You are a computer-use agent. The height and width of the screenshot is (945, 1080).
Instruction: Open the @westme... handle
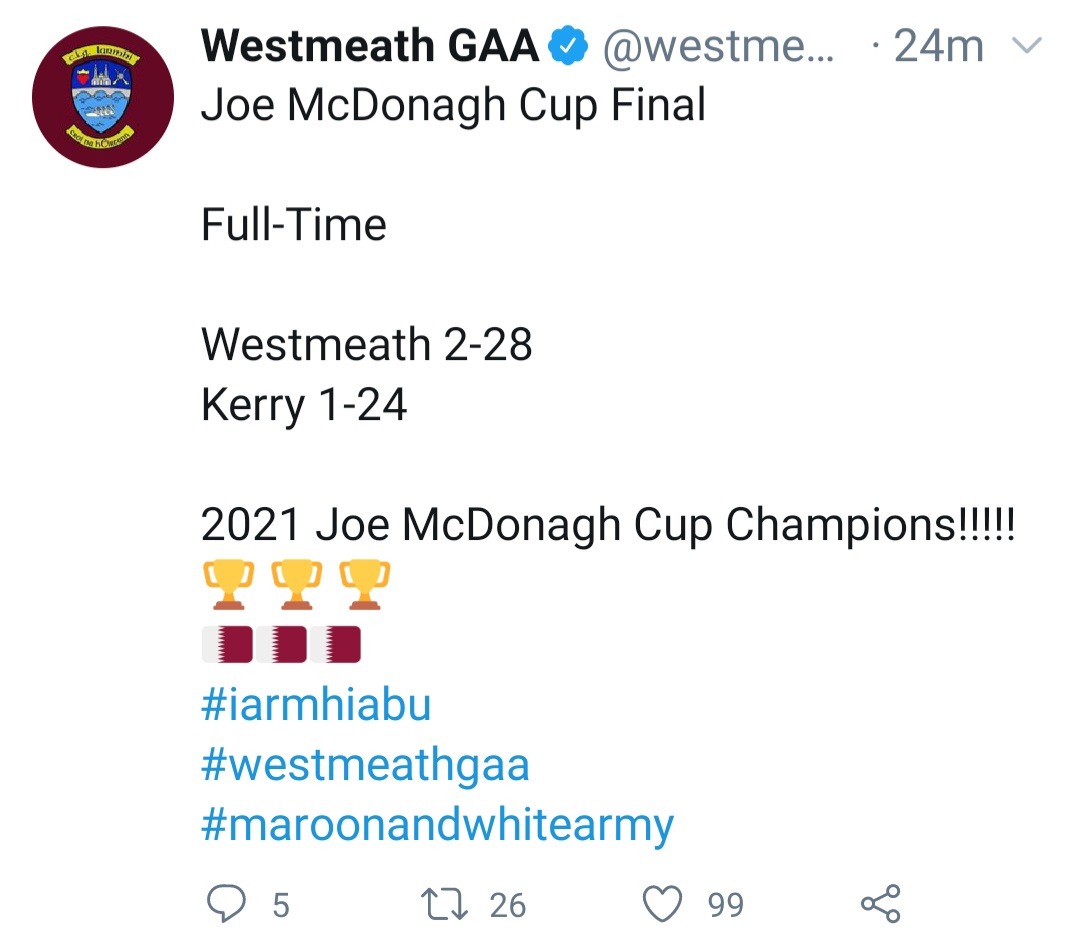(718, 47)
